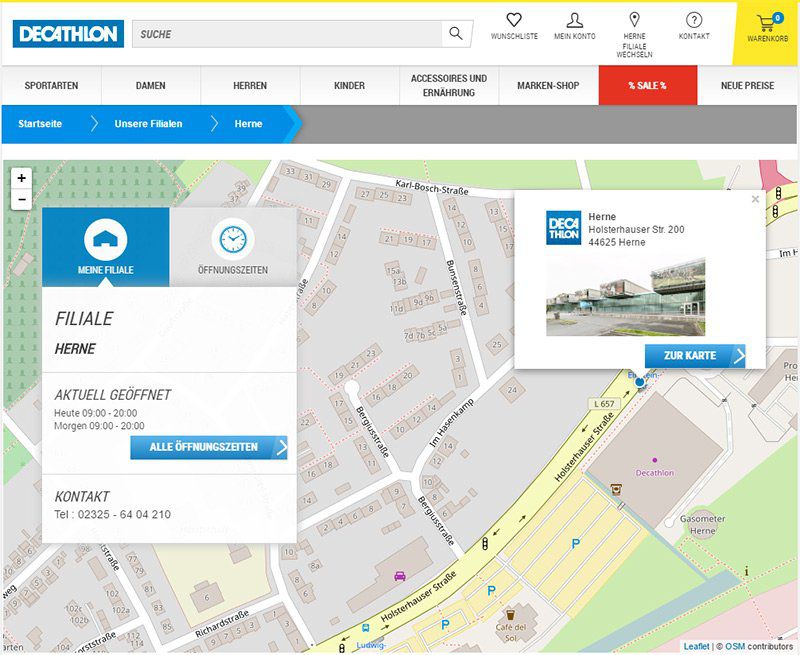Open Accessoires und Ernährung menu
Image resolution: width=800 pixels, height=655 pixels.
[x=449, y=86]
